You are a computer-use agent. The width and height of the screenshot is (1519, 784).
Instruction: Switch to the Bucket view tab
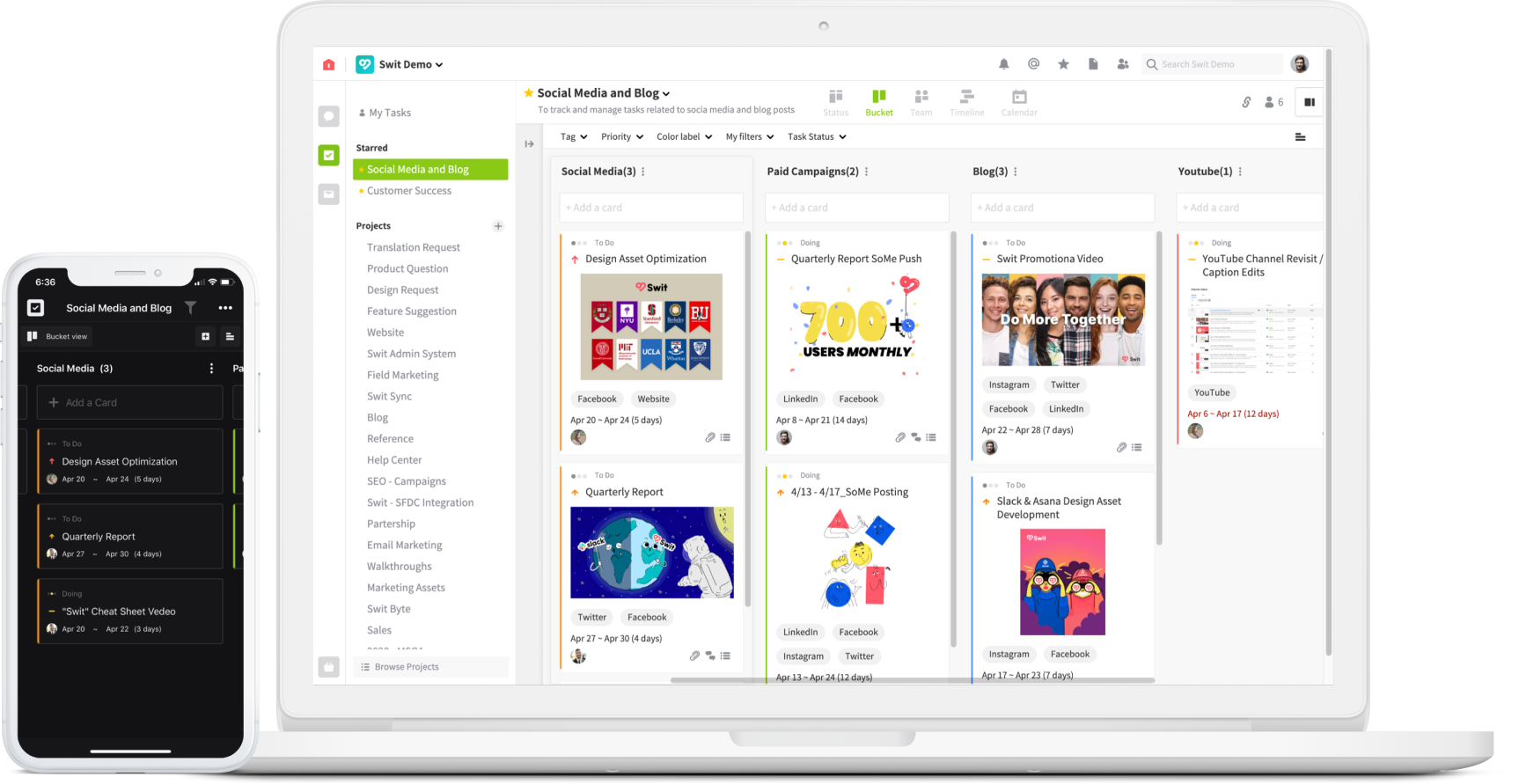(x=879, y=102)
